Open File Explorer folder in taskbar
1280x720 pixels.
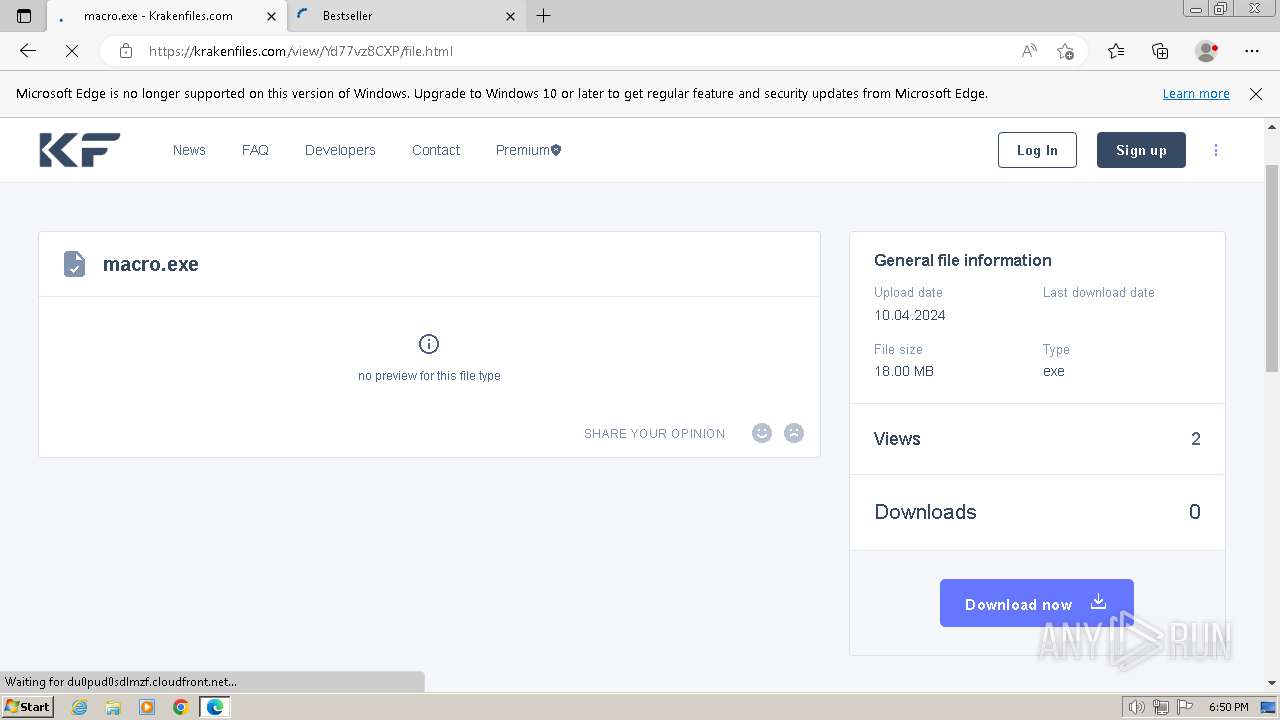coord(113,707)
